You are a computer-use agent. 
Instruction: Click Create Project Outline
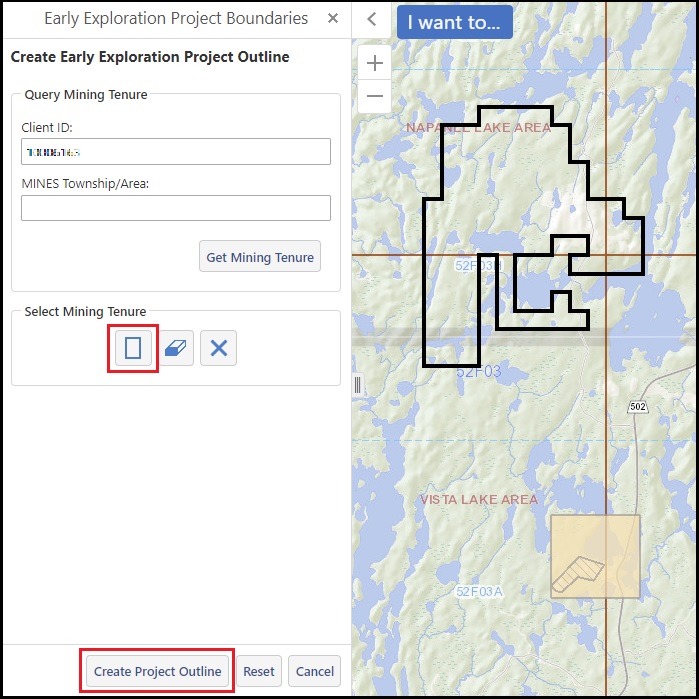click(x=157, y=671)
